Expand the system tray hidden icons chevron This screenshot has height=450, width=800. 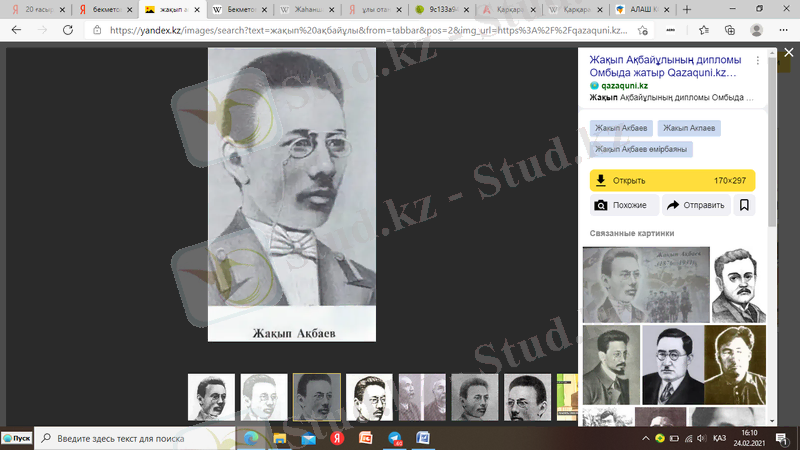[x=644, y=438]
